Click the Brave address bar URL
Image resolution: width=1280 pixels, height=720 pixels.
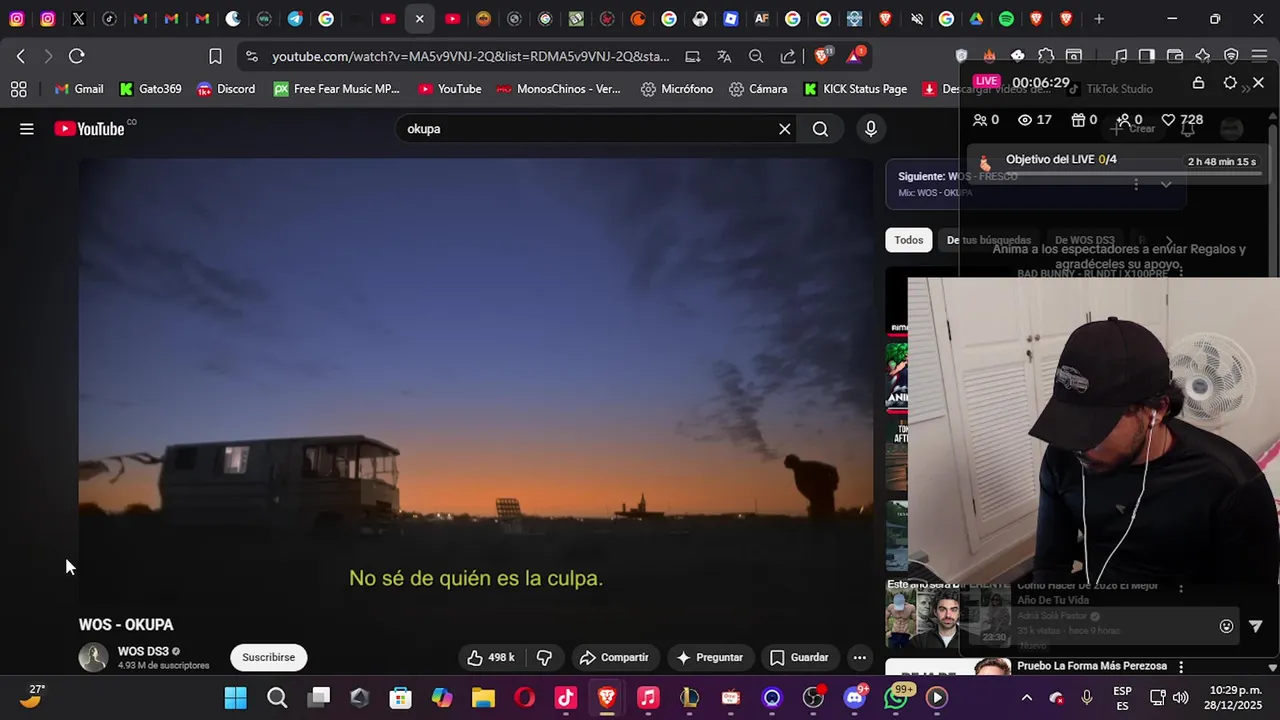pos(470,57)
